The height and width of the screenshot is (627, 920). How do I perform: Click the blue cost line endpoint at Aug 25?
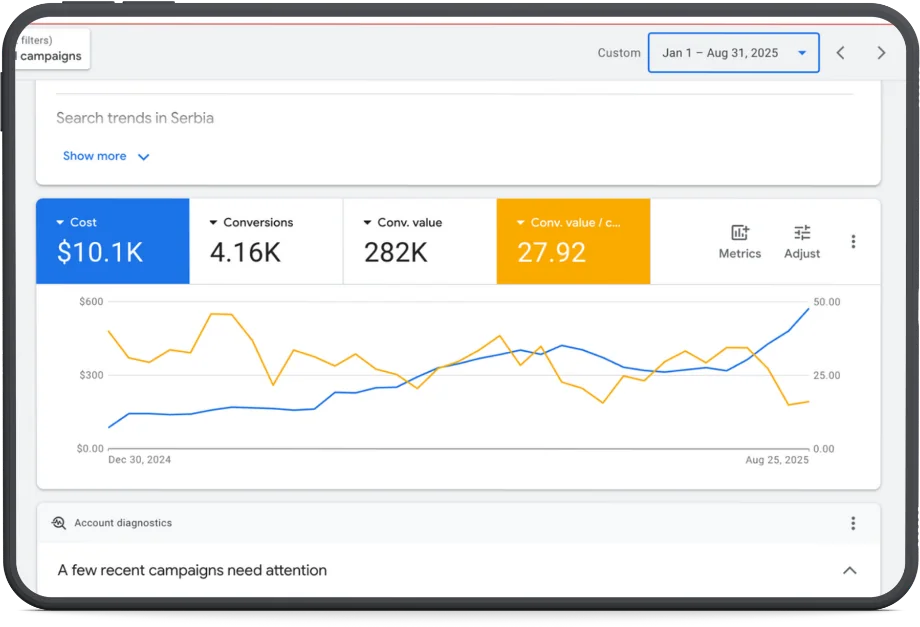tap(809, 309)
